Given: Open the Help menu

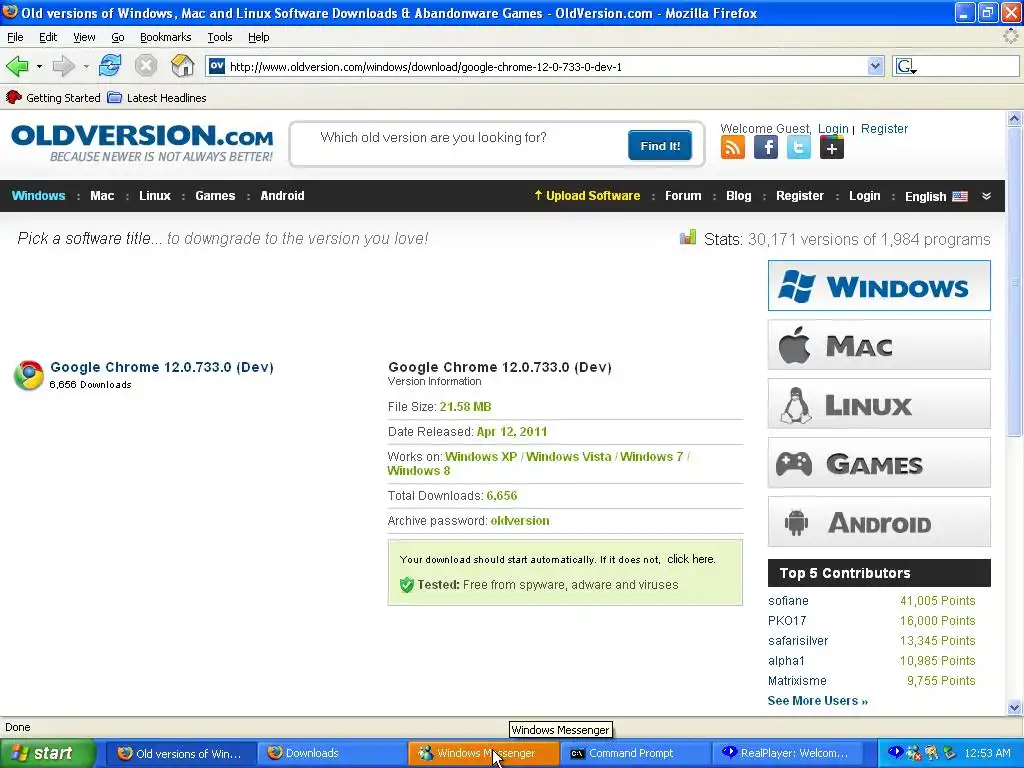Looking at the screenshot, I should tap(259, 37).
